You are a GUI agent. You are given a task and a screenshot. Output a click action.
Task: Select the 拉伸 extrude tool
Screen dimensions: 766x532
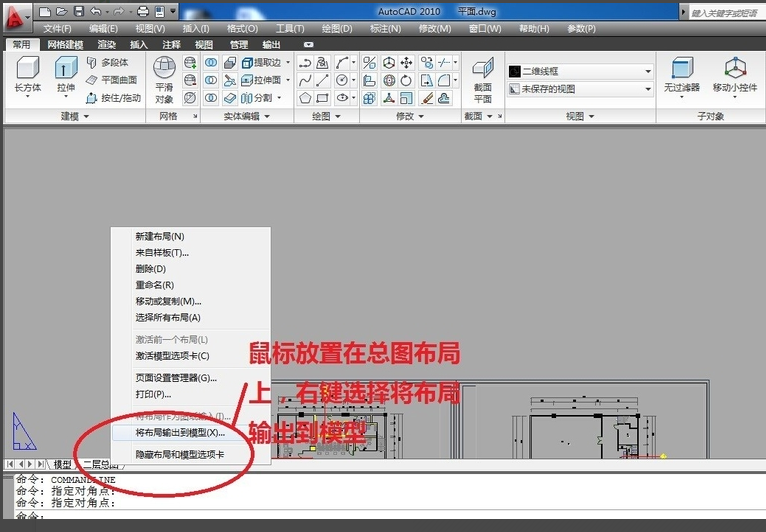click(x=65, y=76)
